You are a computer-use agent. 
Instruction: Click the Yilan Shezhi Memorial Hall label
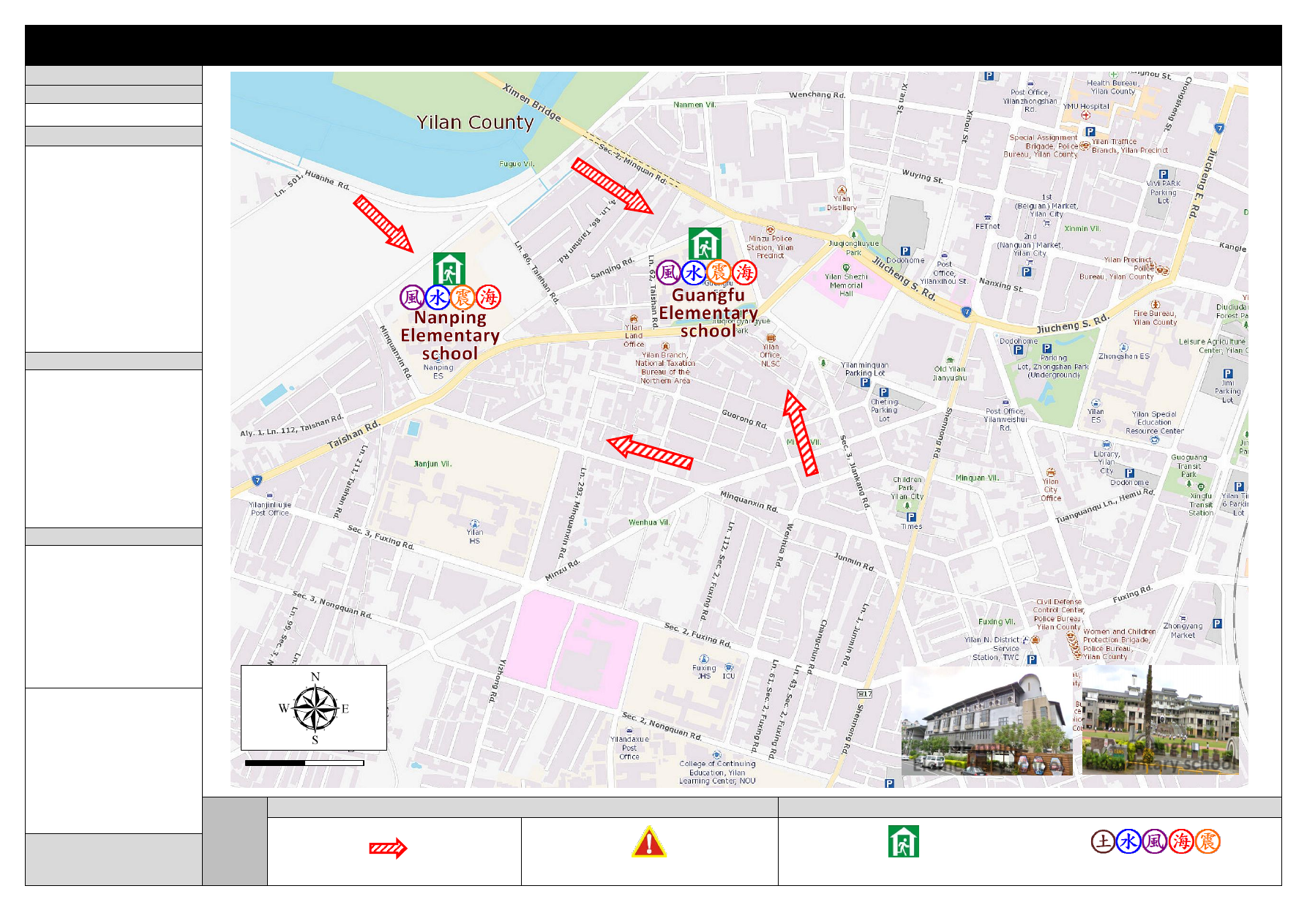[x=846, y=285]
